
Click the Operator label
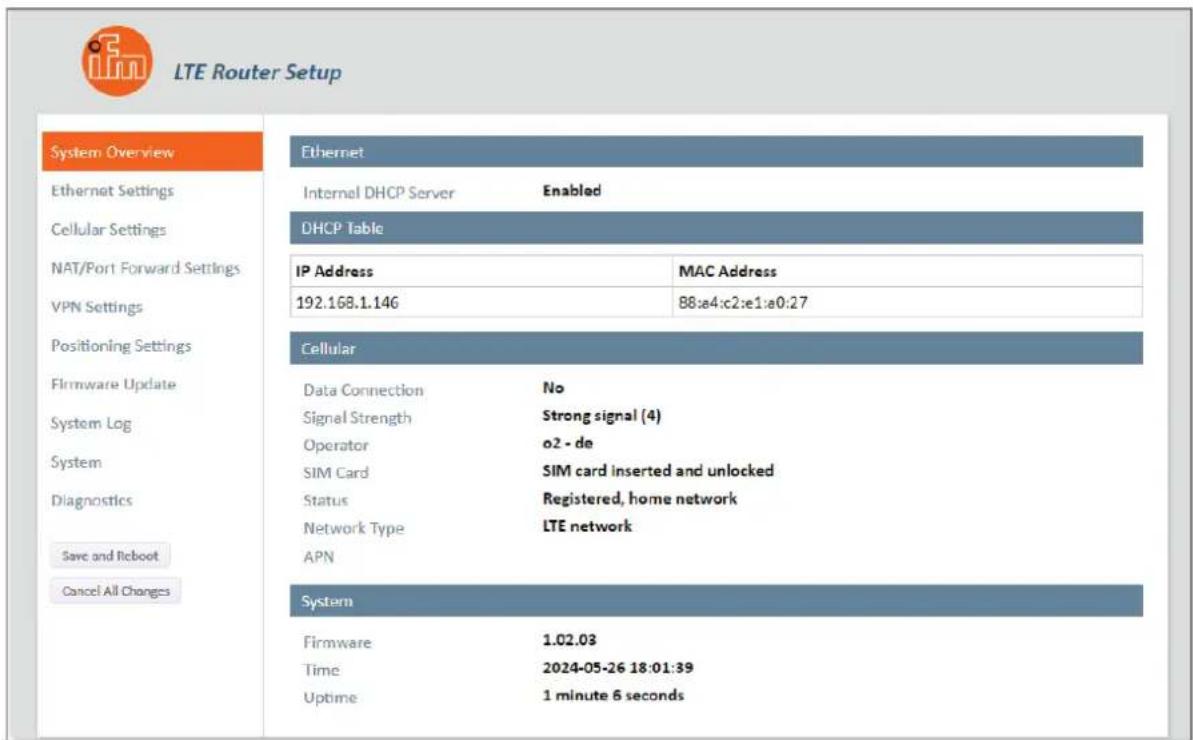pyautogui.click(x=336, y=446)
